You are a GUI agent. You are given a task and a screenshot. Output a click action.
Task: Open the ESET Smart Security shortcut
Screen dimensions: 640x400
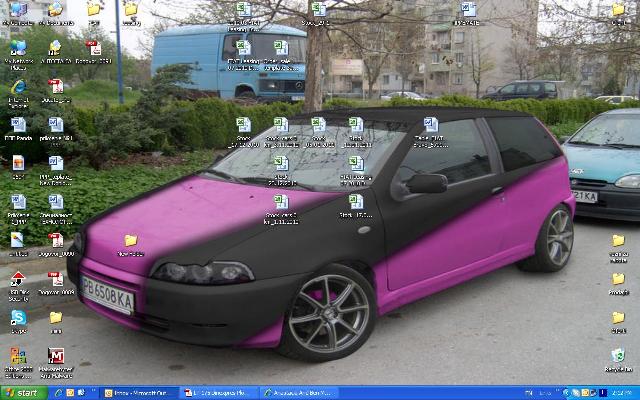click(18, 281)
